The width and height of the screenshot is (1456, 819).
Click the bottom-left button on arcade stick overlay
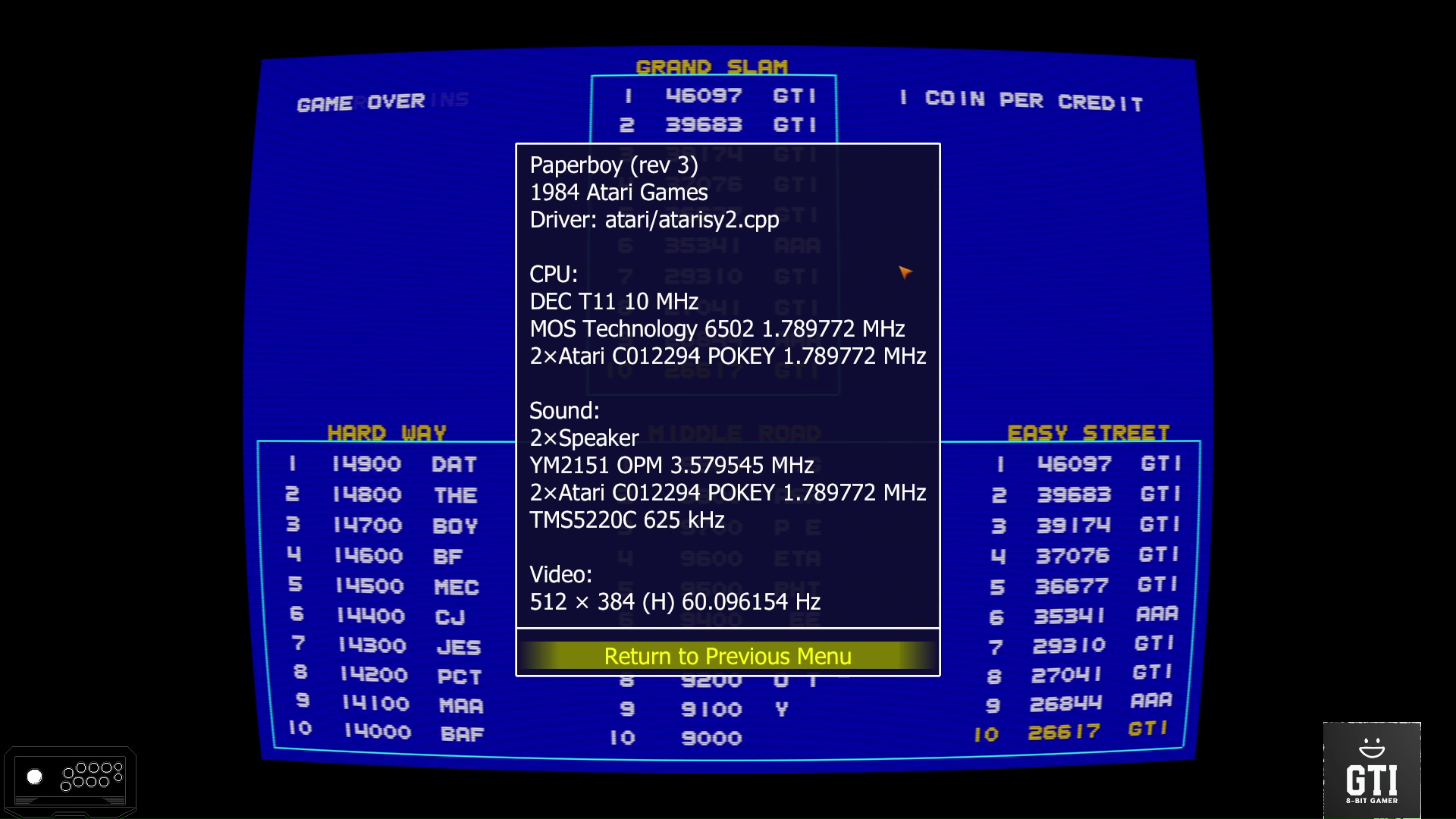click(66, 786)
